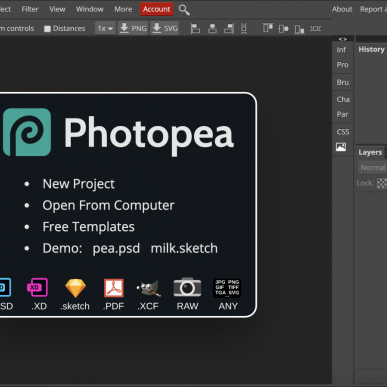This screenshot has width=387, height=387.
Task: Open the Bru brush panel
Action: (x=343, y=82)
